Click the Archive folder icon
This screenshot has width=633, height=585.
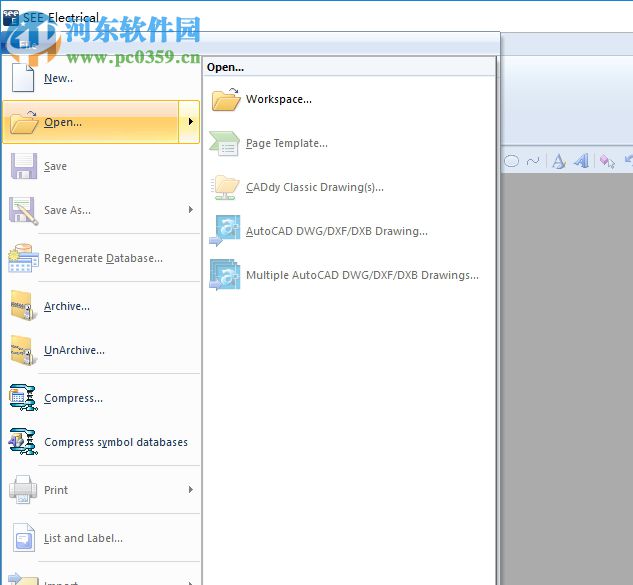pos(23,306)
